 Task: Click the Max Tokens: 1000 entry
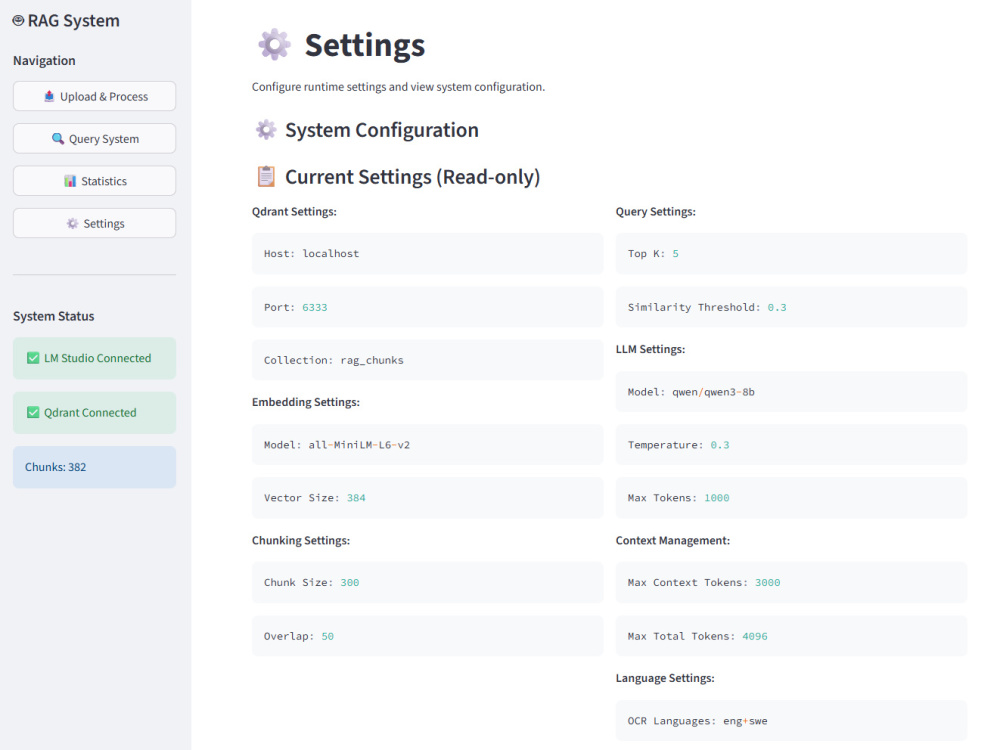[x=791, y=497]
